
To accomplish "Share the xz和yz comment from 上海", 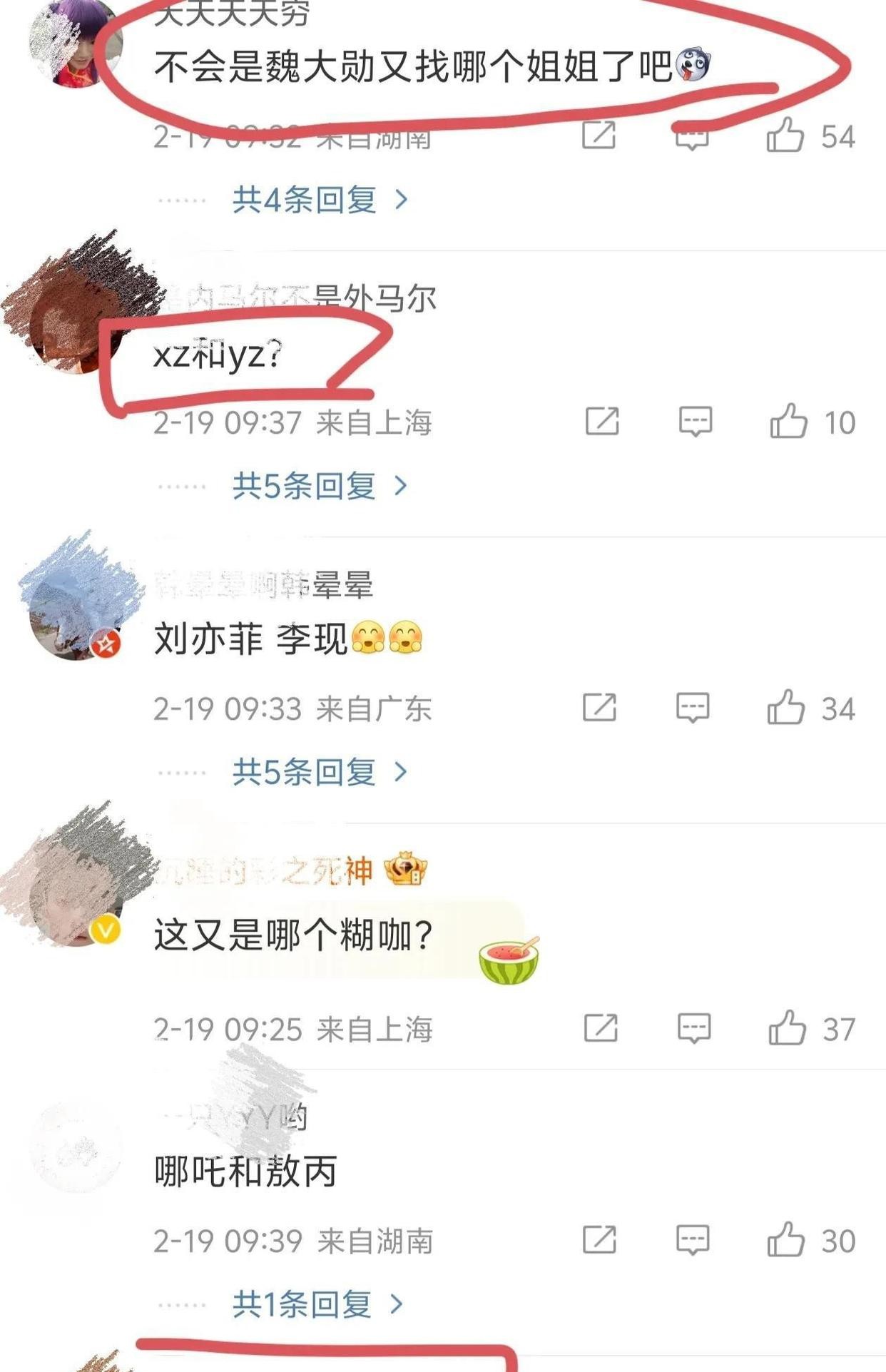I will 602,421.
